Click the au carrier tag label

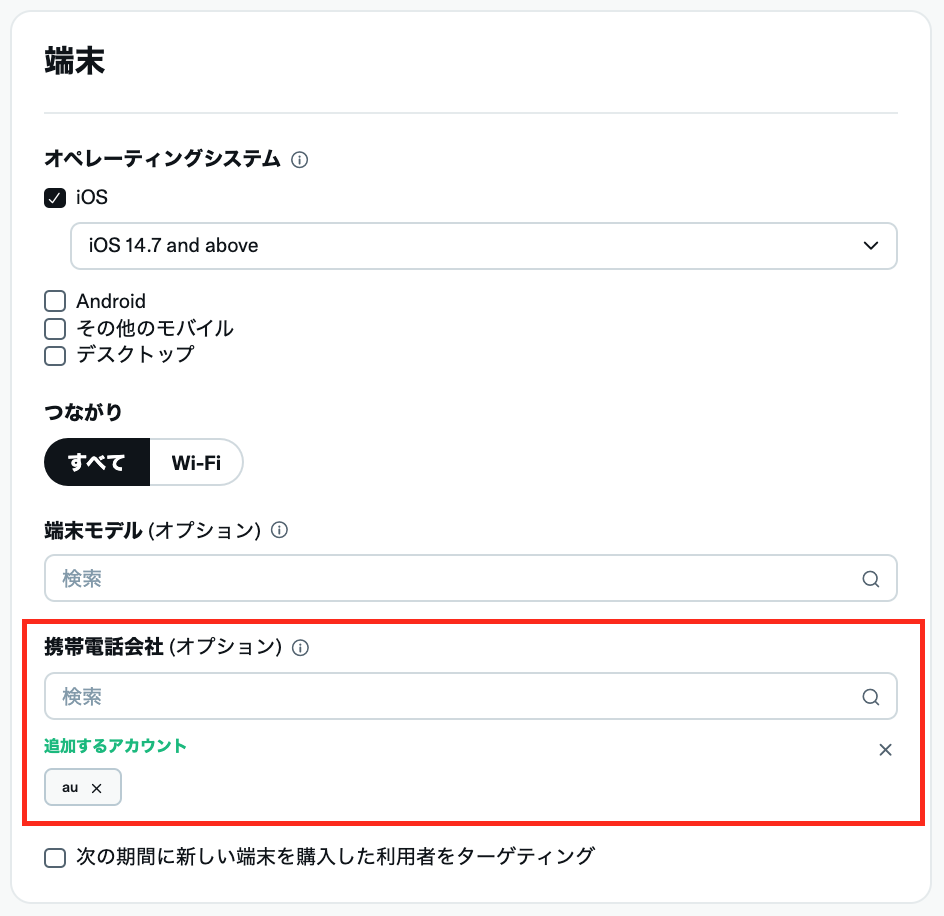click(70, 788)
